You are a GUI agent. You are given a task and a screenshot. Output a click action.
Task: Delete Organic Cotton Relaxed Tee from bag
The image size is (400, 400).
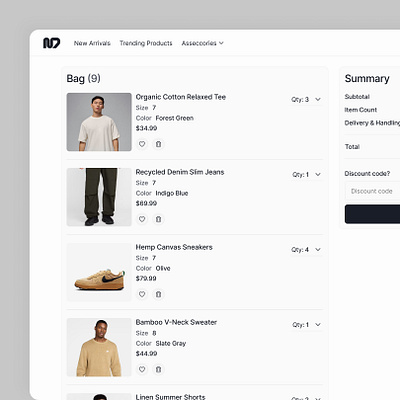tap(158, 144)
